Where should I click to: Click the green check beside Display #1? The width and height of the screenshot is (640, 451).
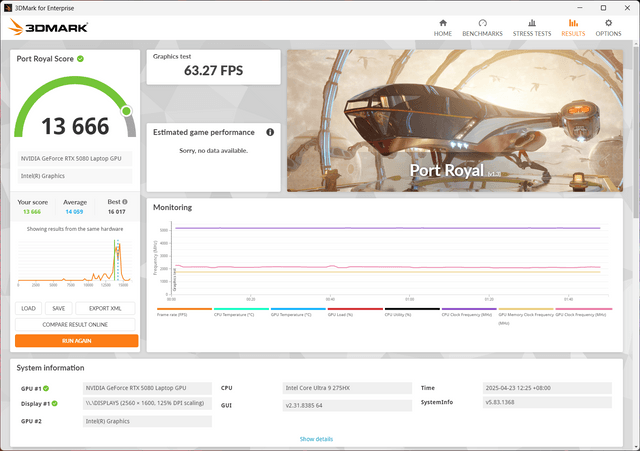point(55,404)
